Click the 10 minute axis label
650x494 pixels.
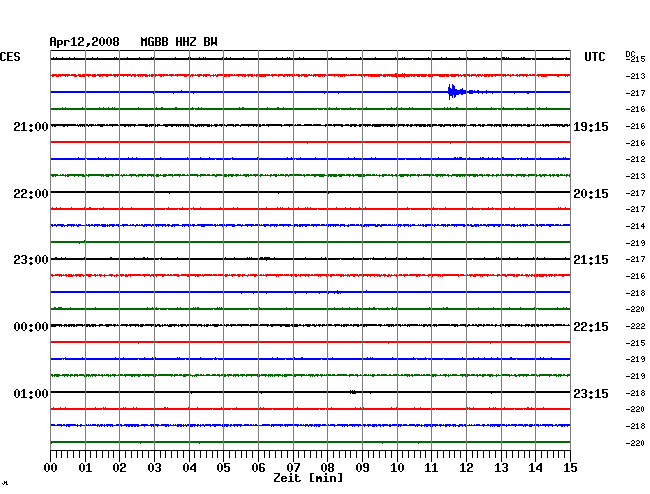[x=397, y=467]
